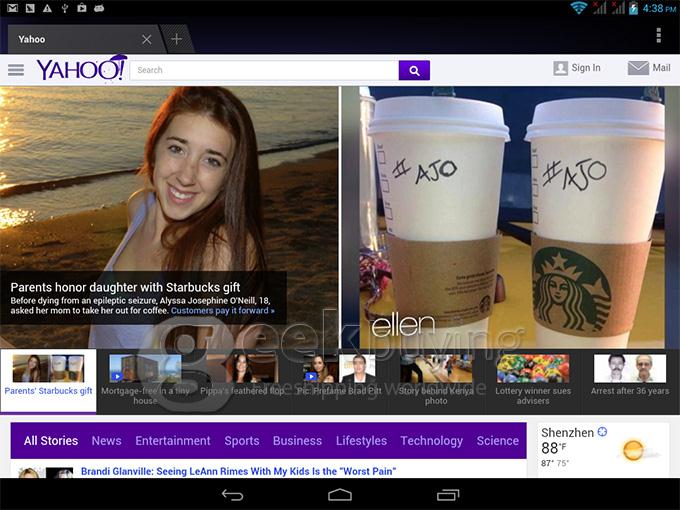Select the Sports stories tab
This screenshot has width=680, height=510.
(241, 441)
